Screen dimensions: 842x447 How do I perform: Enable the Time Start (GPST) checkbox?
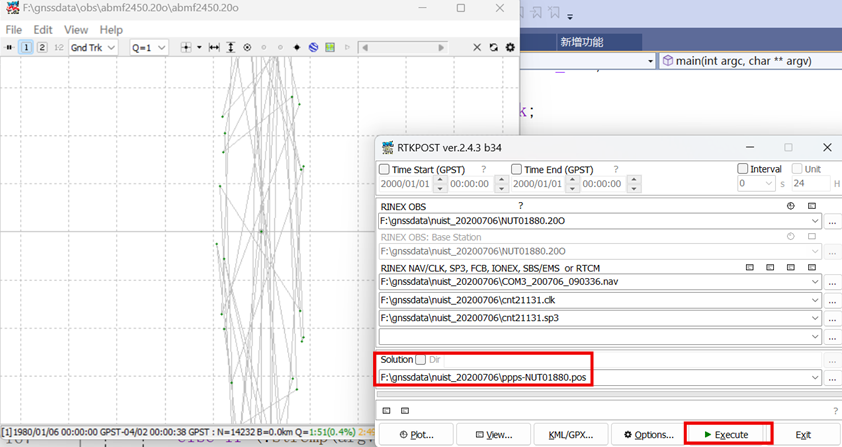point(384,169)
